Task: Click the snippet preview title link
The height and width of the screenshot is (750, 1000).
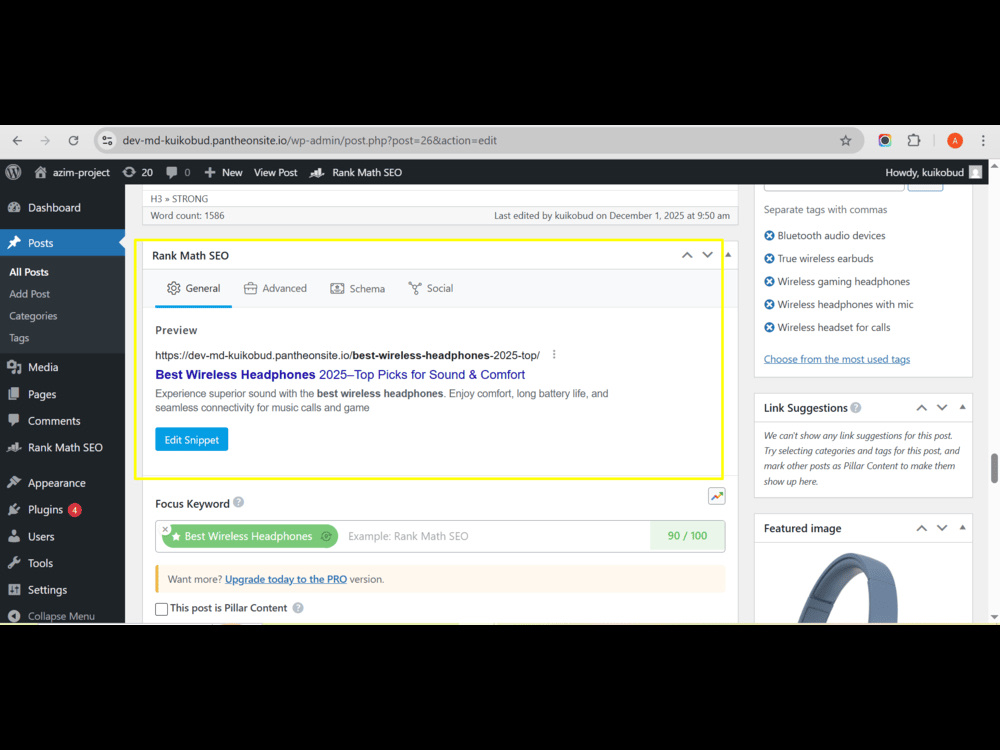Action: click(340, 374)
